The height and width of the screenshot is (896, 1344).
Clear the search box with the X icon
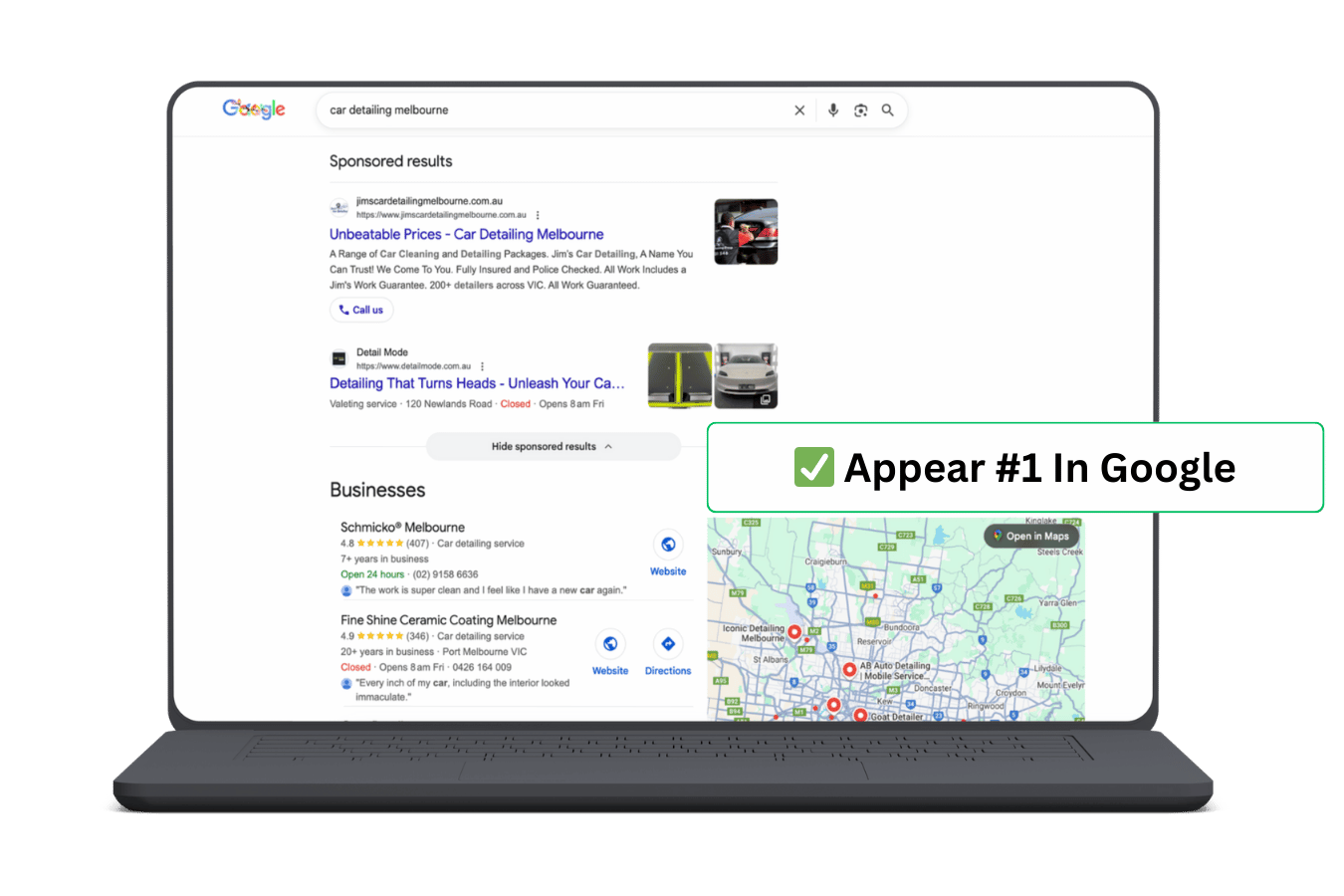pos(799,111)
